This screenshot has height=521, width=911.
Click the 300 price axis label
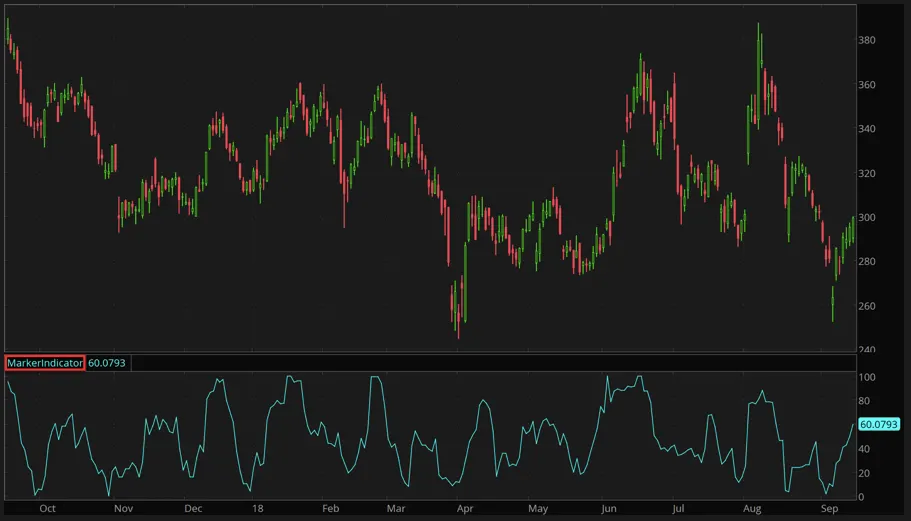[x=867, y=217]
